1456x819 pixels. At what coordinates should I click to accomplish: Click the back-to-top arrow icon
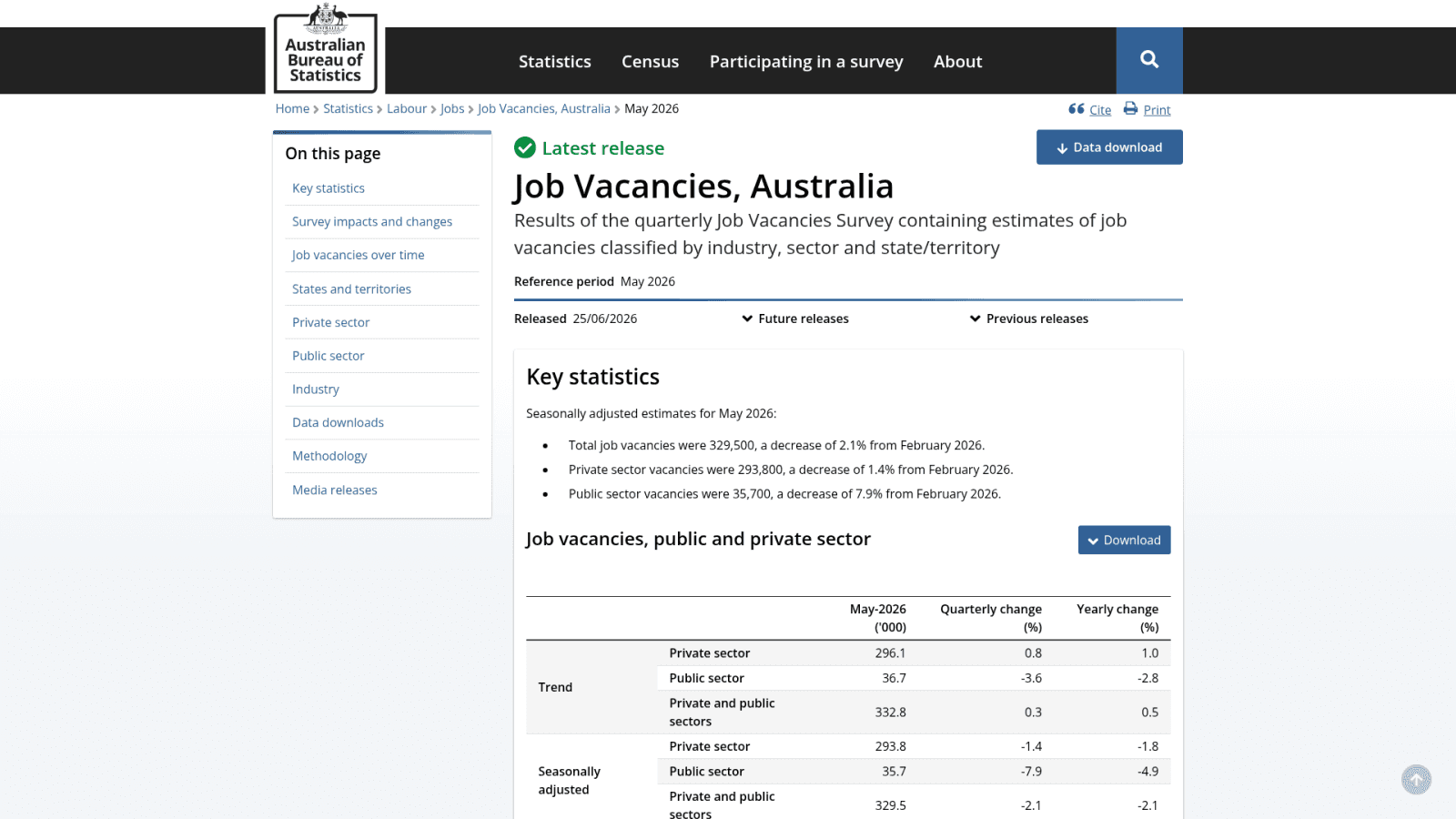pos(1416,780)
